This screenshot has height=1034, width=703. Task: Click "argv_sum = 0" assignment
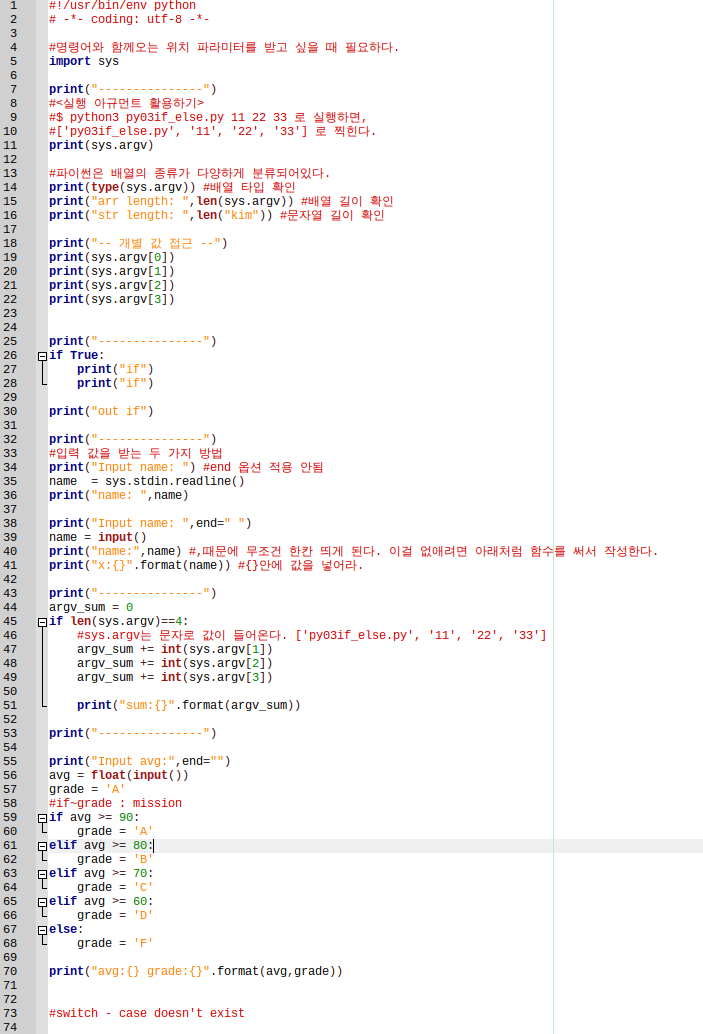[x=91, y=607]
